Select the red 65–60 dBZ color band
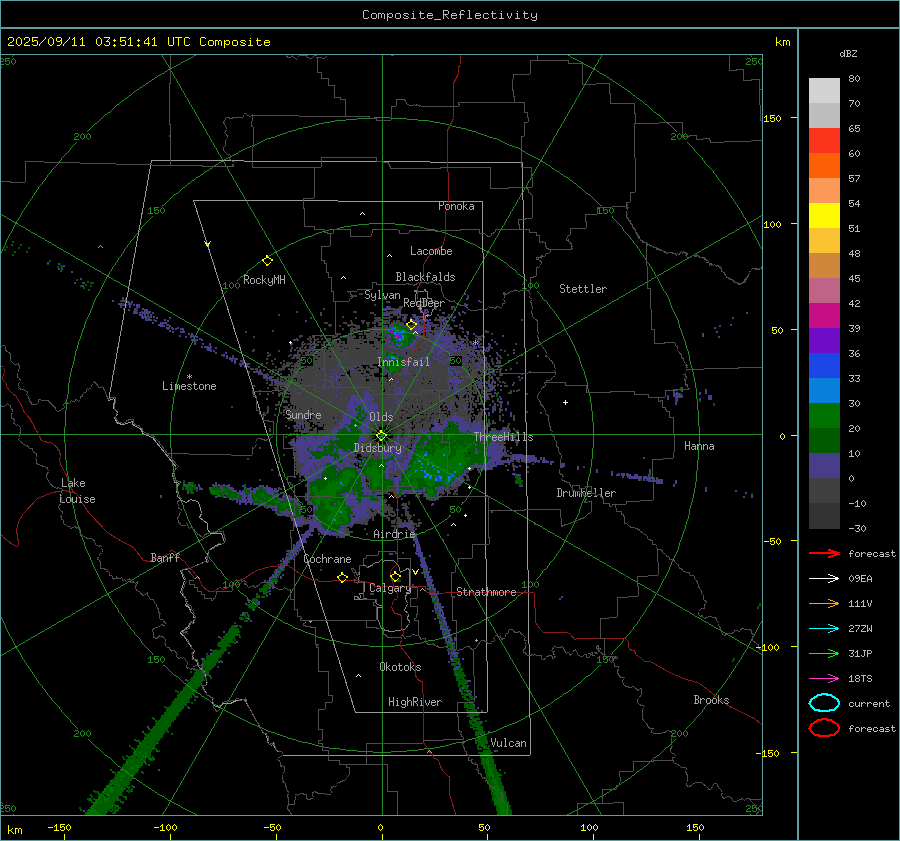This screenshot has width=900, height=841. pyautogui.click(x=824, y=141)
